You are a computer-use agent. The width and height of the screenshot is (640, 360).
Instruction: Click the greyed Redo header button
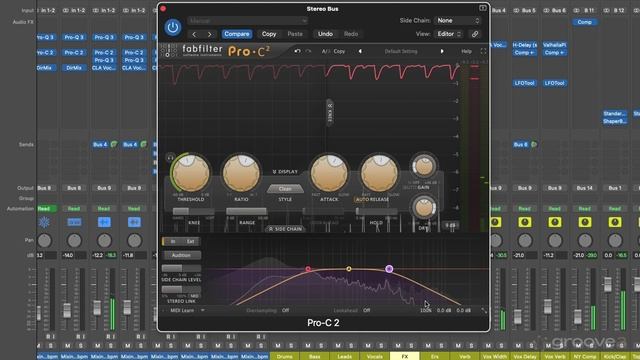pos(351,34)
